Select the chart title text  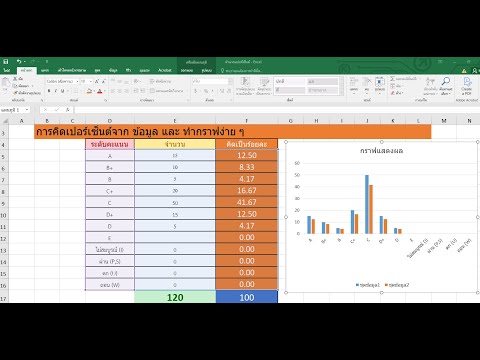tap(382, 151)
